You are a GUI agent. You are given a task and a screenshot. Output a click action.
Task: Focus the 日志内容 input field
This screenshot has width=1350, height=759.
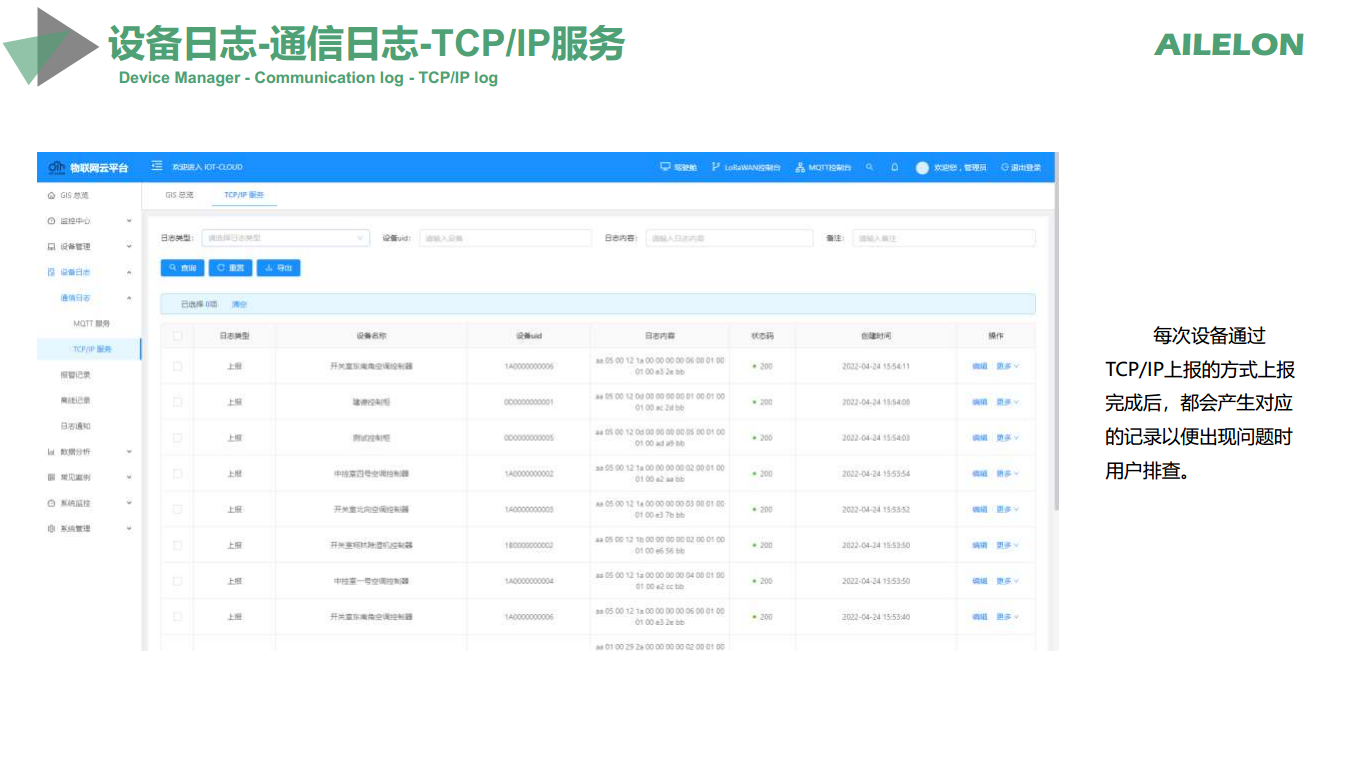[729, 238]
